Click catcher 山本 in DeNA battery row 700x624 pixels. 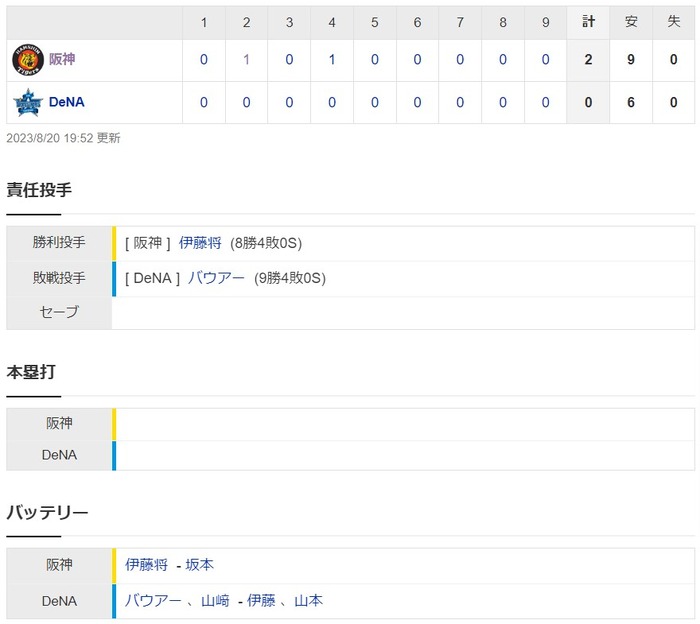(x=309, y=601)
